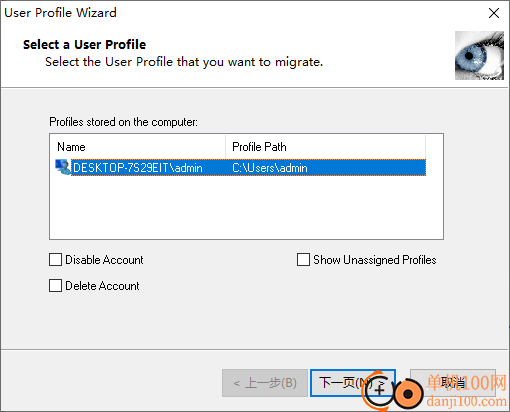Click the circular plus cursor overlay icon
Image resolution: width=510 pixels, height=412 pixels.
pyautogui.click(x=378, y=390)
